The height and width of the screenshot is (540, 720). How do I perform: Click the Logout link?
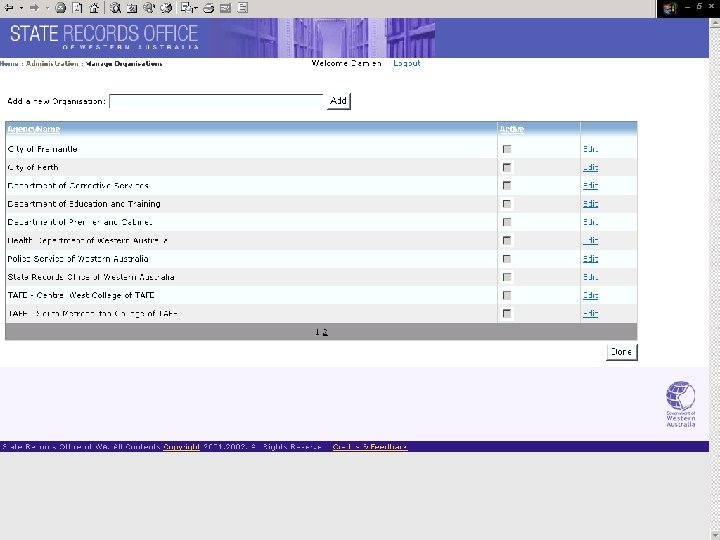[x=407, y=63]
